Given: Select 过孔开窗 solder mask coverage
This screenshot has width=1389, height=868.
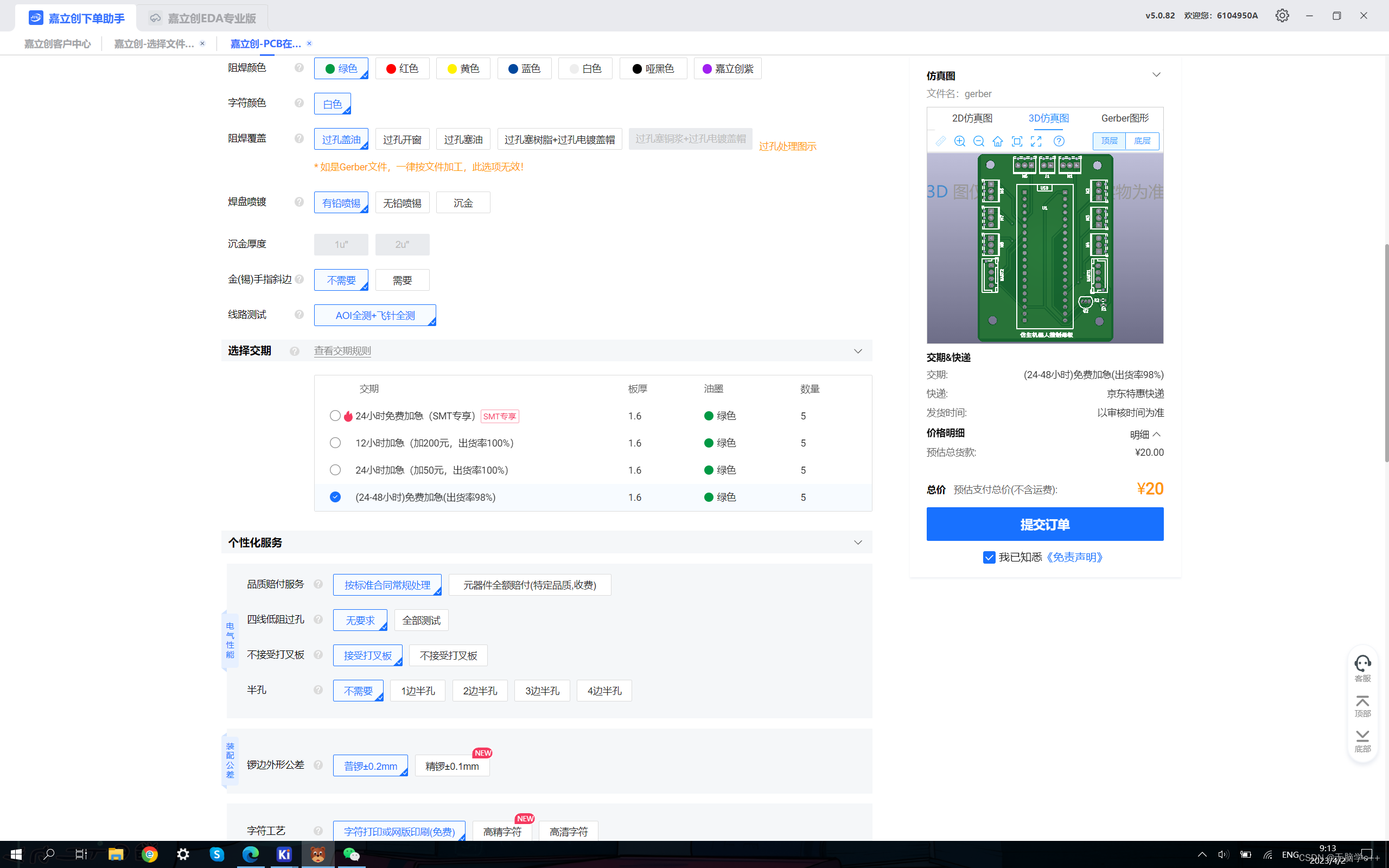Looking at the screenshot, I should (x=403, y=139).
